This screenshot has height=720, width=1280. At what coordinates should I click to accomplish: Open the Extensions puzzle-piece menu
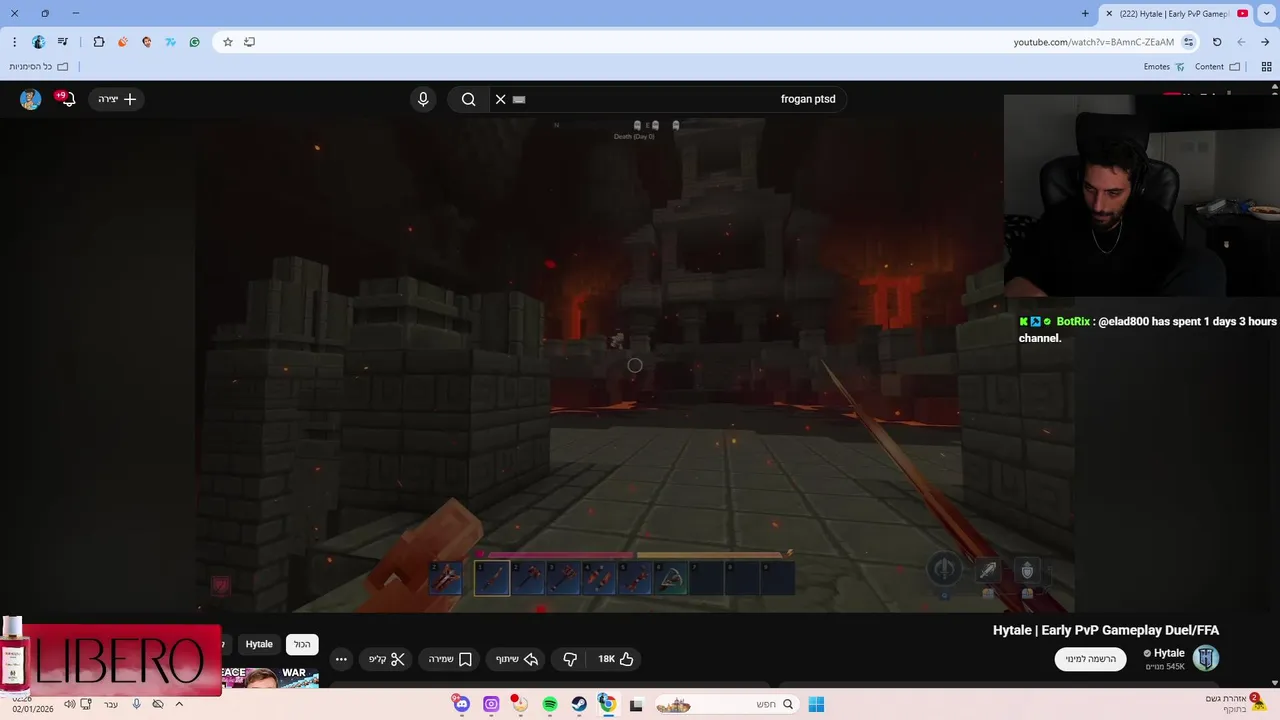tap(98, 42)
